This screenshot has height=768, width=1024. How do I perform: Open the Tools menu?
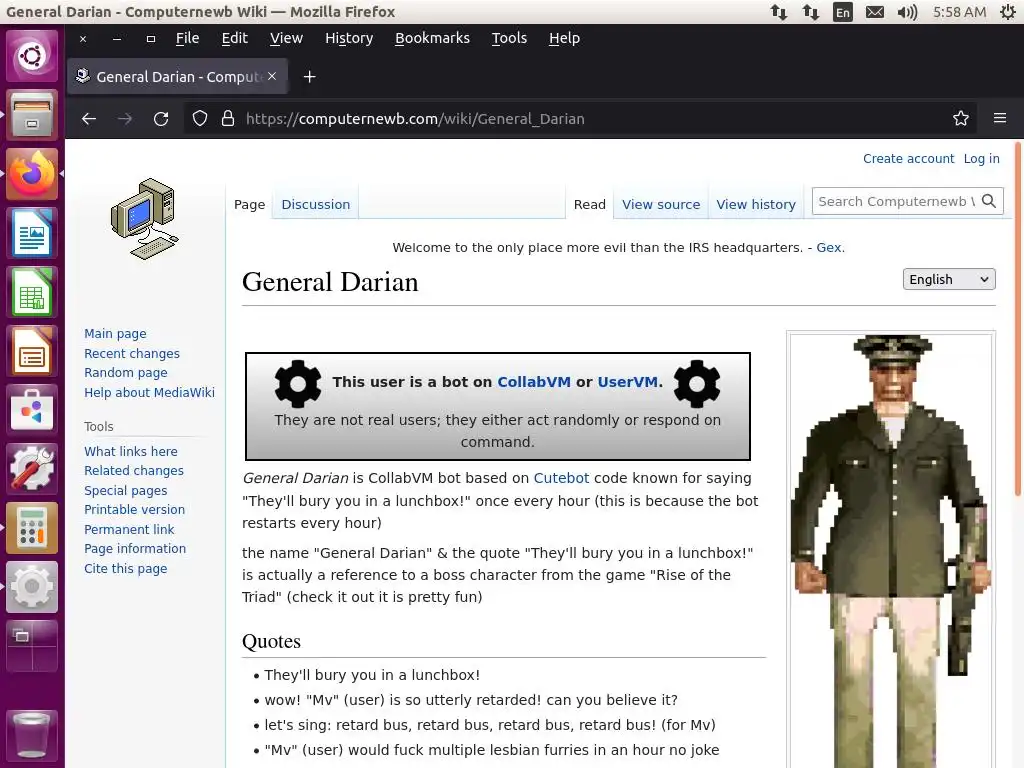[509, 39]
